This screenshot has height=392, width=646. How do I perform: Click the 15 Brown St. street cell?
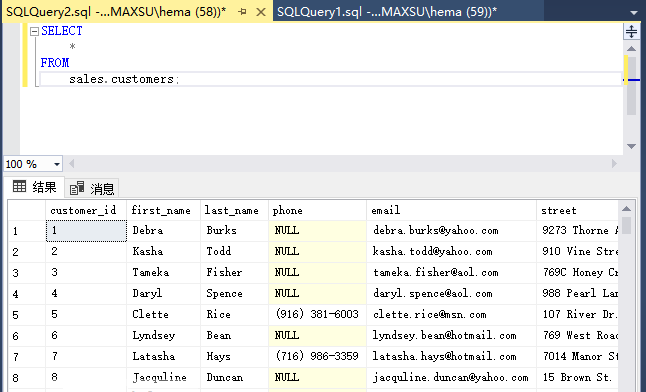(578, 378)
